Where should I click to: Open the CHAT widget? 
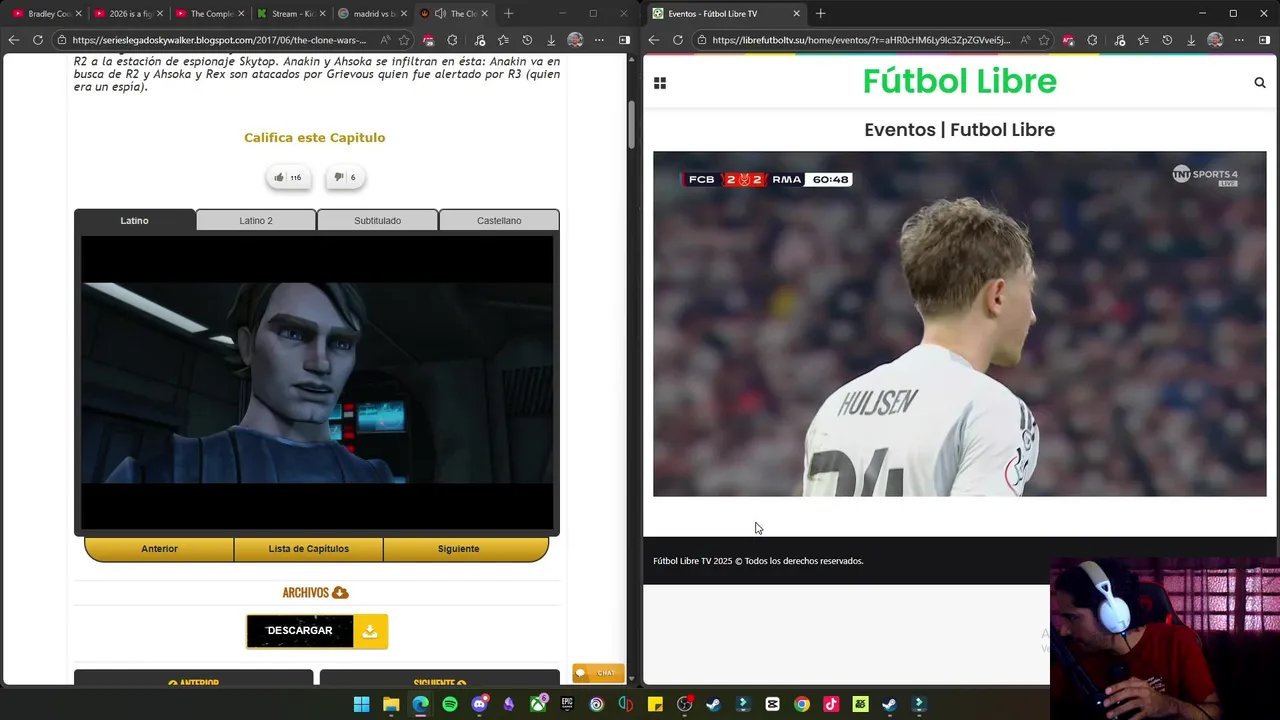(x=598, y=673)
